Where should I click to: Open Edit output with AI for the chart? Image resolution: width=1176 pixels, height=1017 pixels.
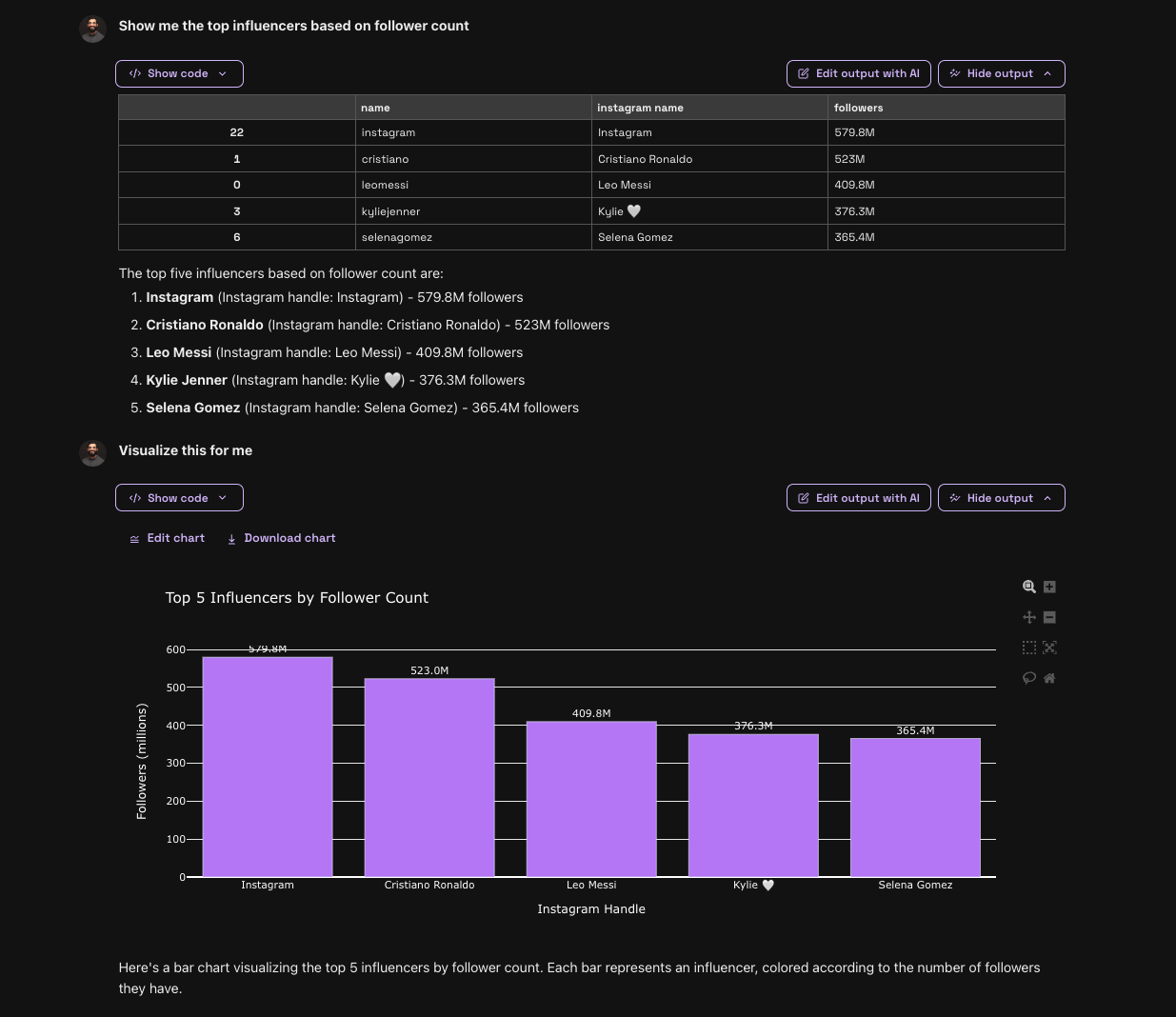pyautogui.click(x=858, y=498)
